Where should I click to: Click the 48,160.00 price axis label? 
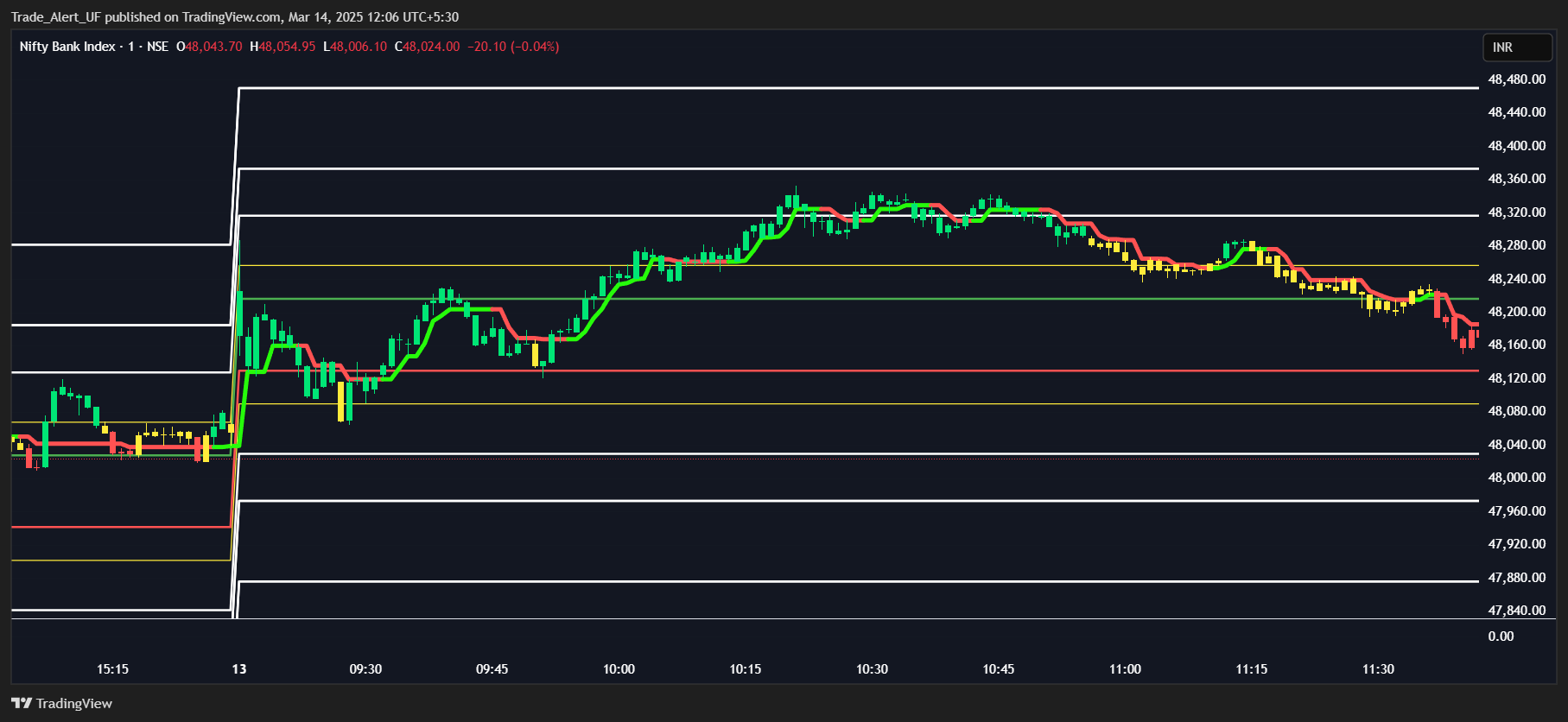(x=1516, y=345)
